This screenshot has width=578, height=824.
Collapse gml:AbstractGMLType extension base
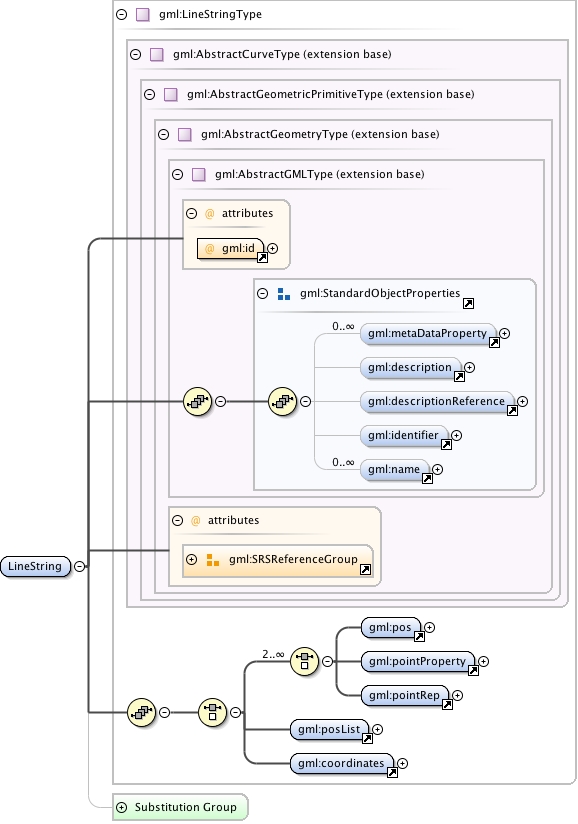coord(178,174)
